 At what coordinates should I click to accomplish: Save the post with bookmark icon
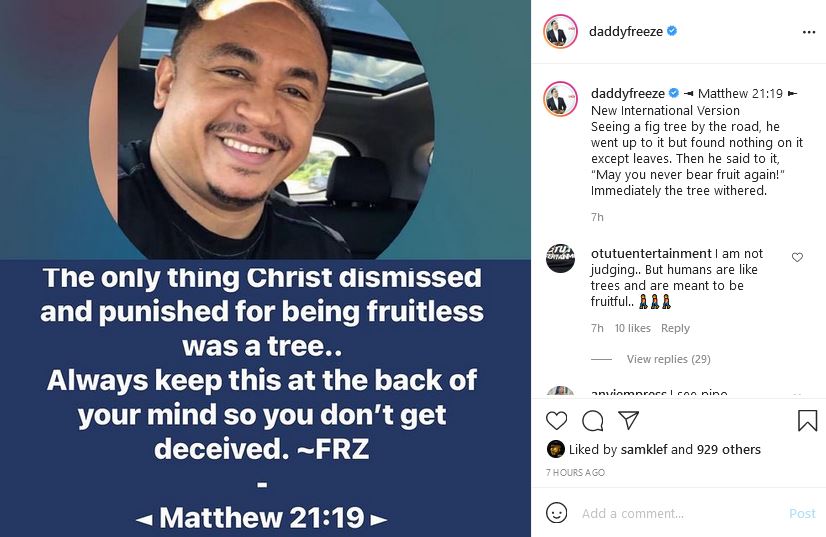(807, 421)
